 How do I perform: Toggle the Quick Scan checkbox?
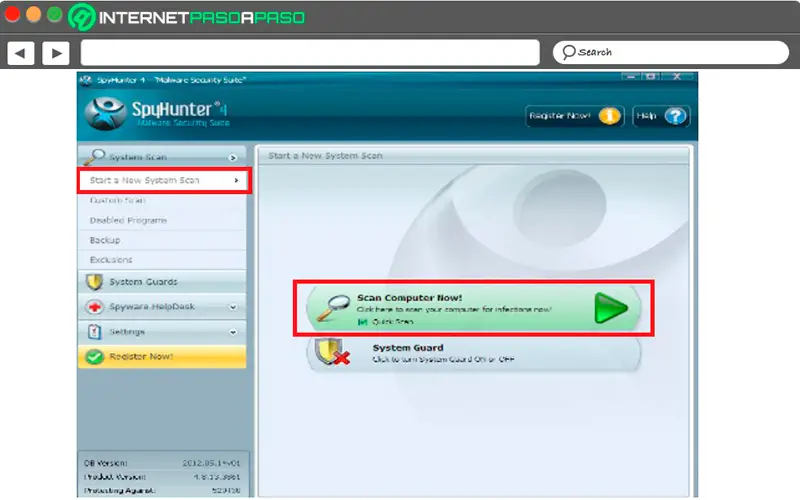[x=363, y=322]
